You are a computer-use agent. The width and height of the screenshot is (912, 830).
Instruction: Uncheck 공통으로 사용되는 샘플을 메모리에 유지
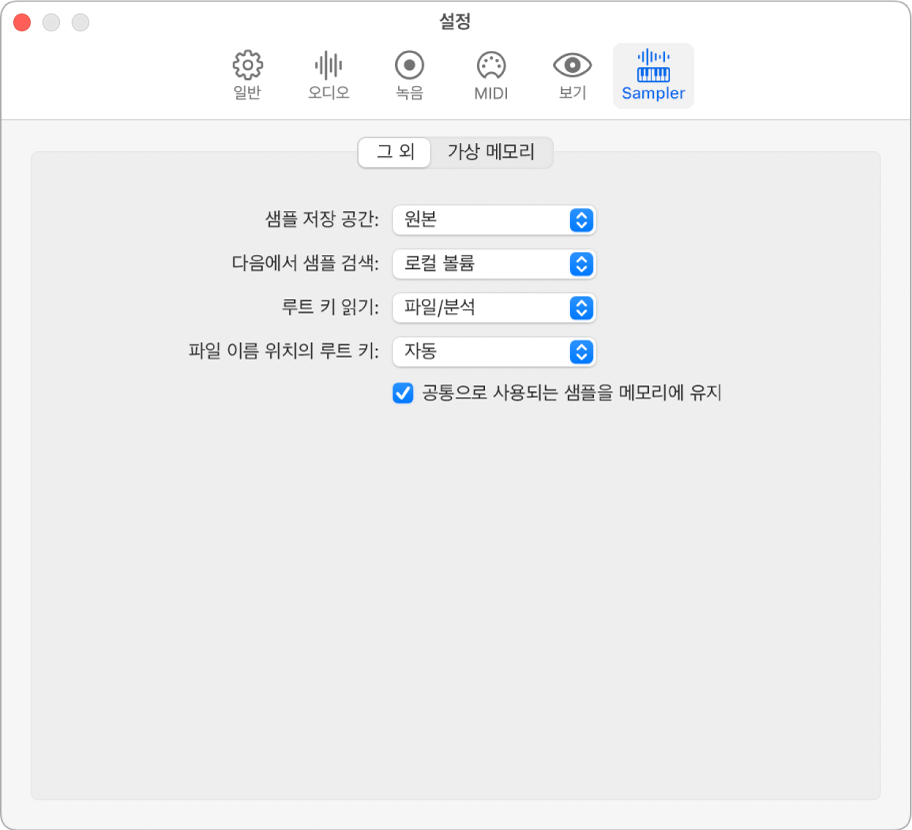click(402, 393)
